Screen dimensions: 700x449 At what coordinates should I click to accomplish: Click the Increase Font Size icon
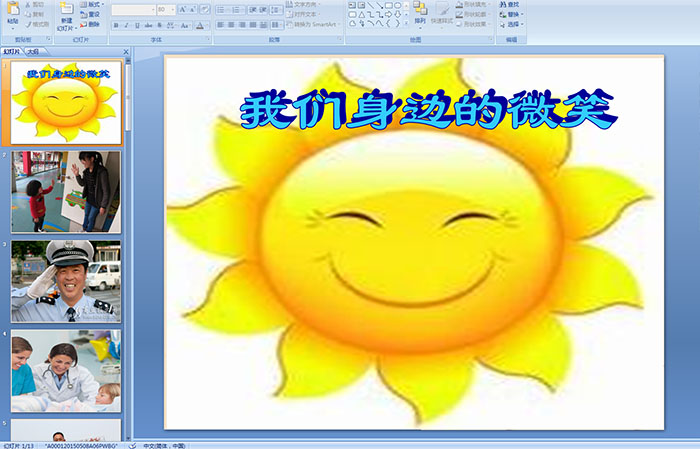(181, 10)
